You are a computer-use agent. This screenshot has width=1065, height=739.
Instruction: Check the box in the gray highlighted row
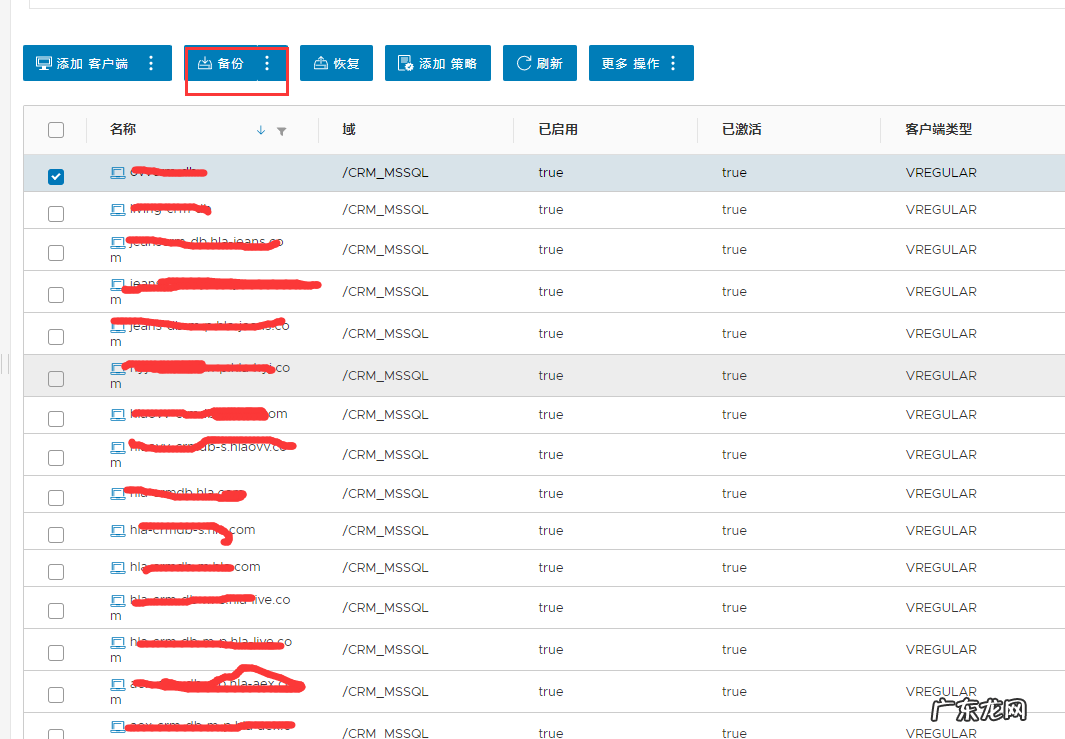pos(56,378)
